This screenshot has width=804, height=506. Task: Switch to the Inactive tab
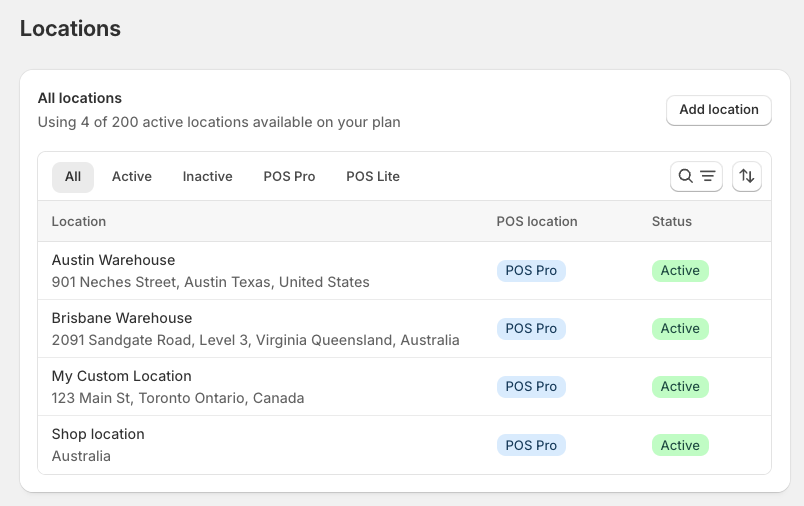tap(207, 177)
